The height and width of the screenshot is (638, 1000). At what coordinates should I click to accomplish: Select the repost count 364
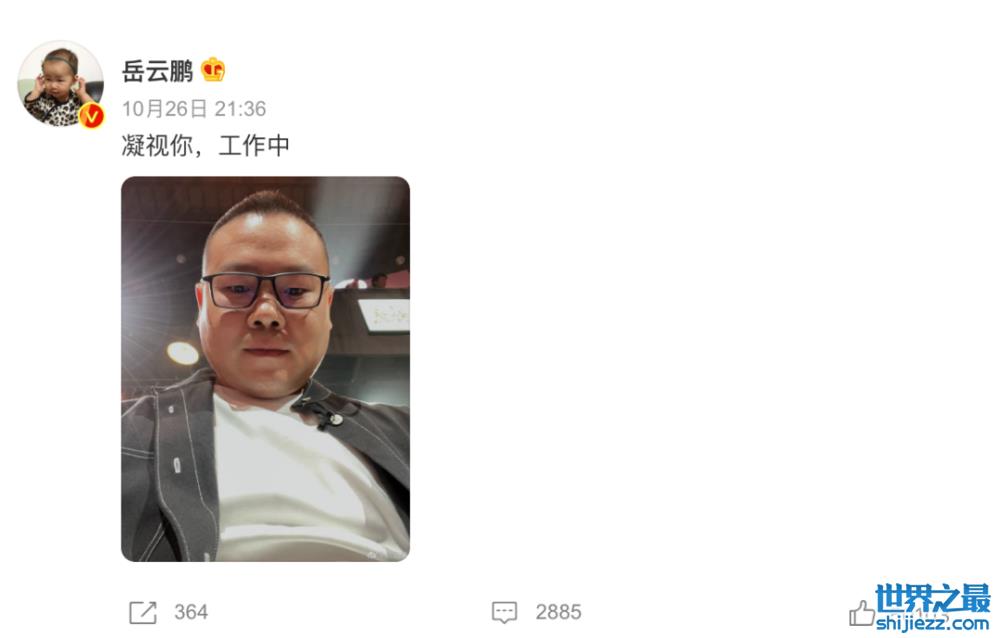[x=191, y=612]
